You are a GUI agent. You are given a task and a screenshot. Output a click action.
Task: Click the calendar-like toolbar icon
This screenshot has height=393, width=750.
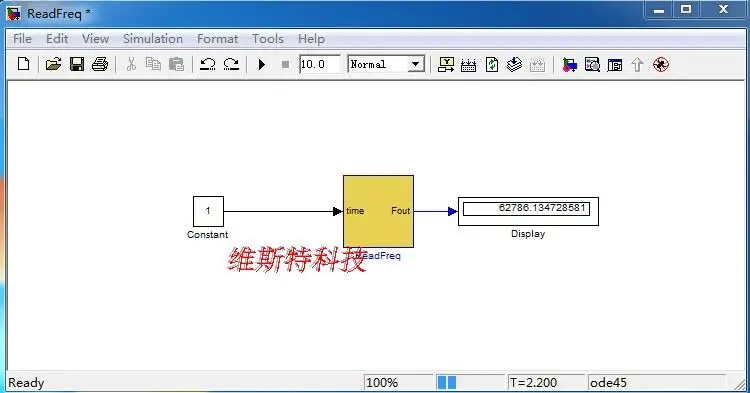(468, 65)
